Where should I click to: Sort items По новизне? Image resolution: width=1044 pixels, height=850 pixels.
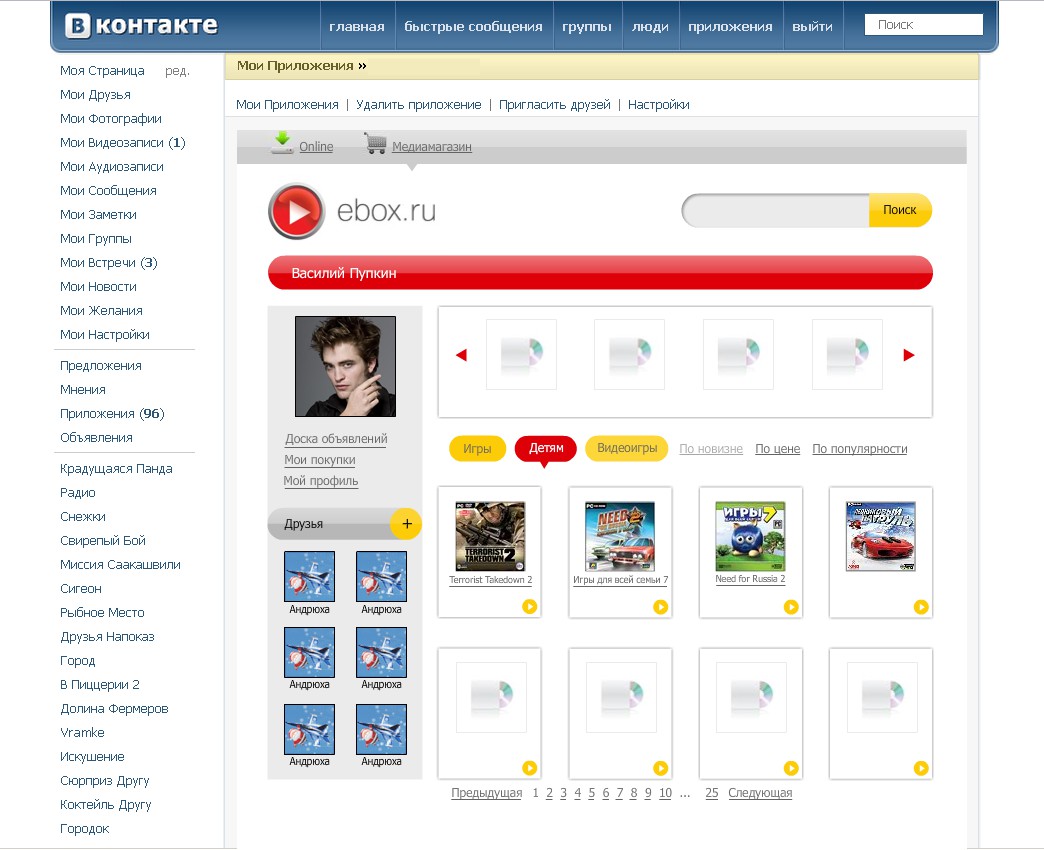click(x=710, y=449)
